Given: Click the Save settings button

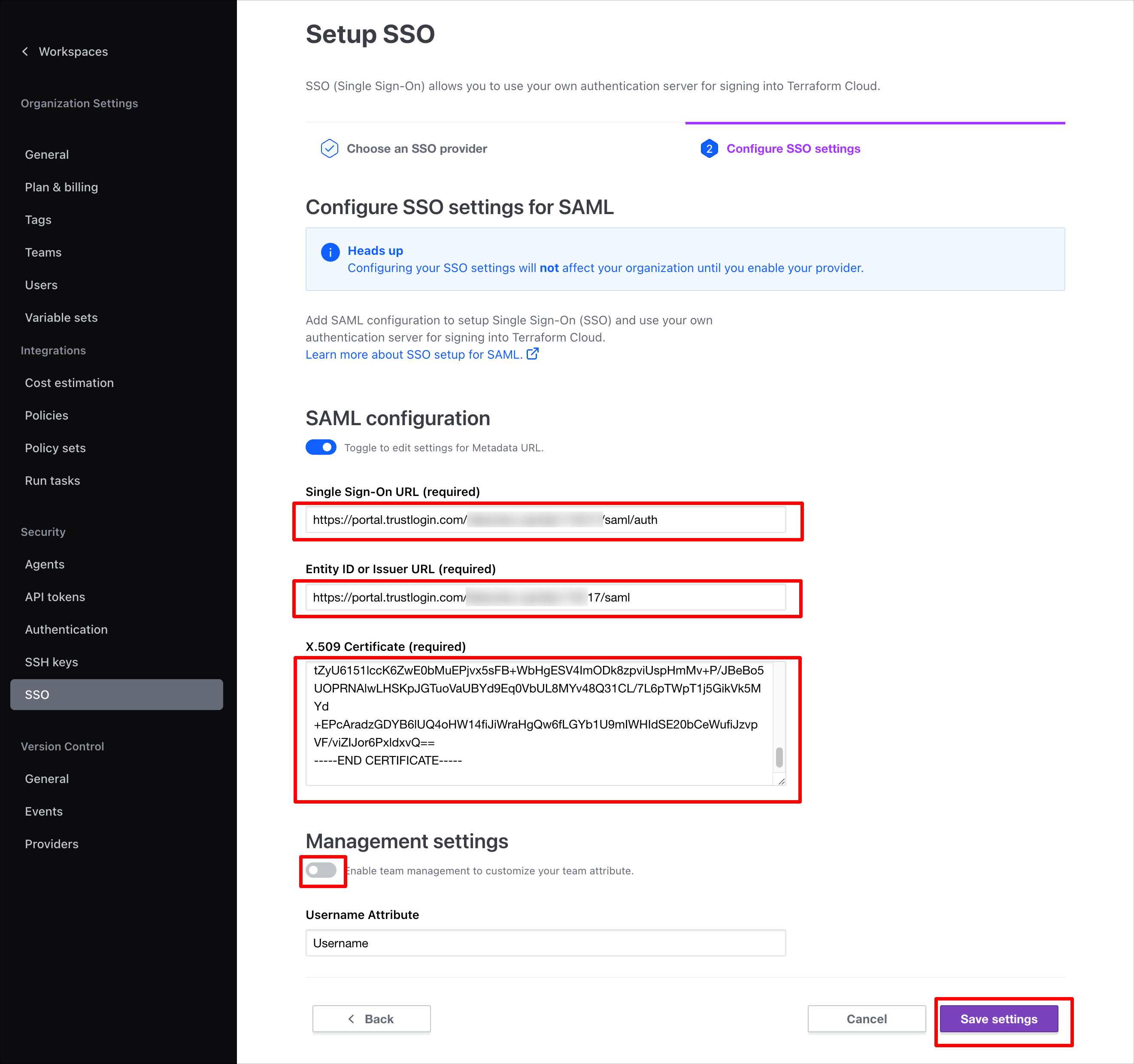Looking at the screenshot, I should (x=999, y=1019).
